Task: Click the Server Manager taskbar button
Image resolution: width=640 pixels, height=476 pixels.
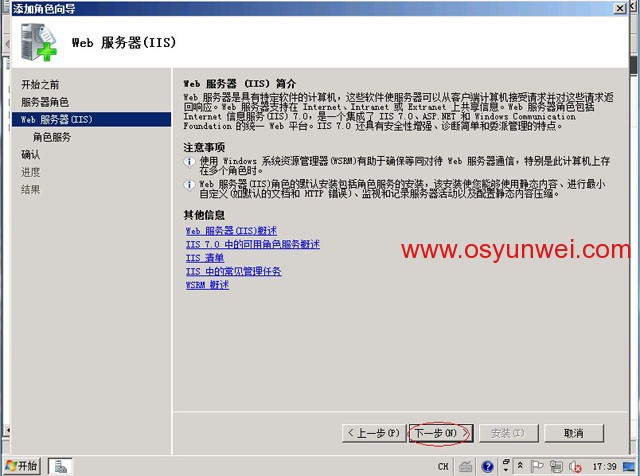Action: click(x=60, y=466)
